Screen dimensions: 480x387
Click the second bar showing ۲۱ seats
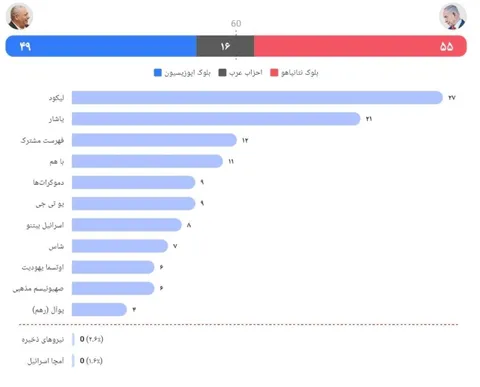pyautogui.click(x=216, y=119)
